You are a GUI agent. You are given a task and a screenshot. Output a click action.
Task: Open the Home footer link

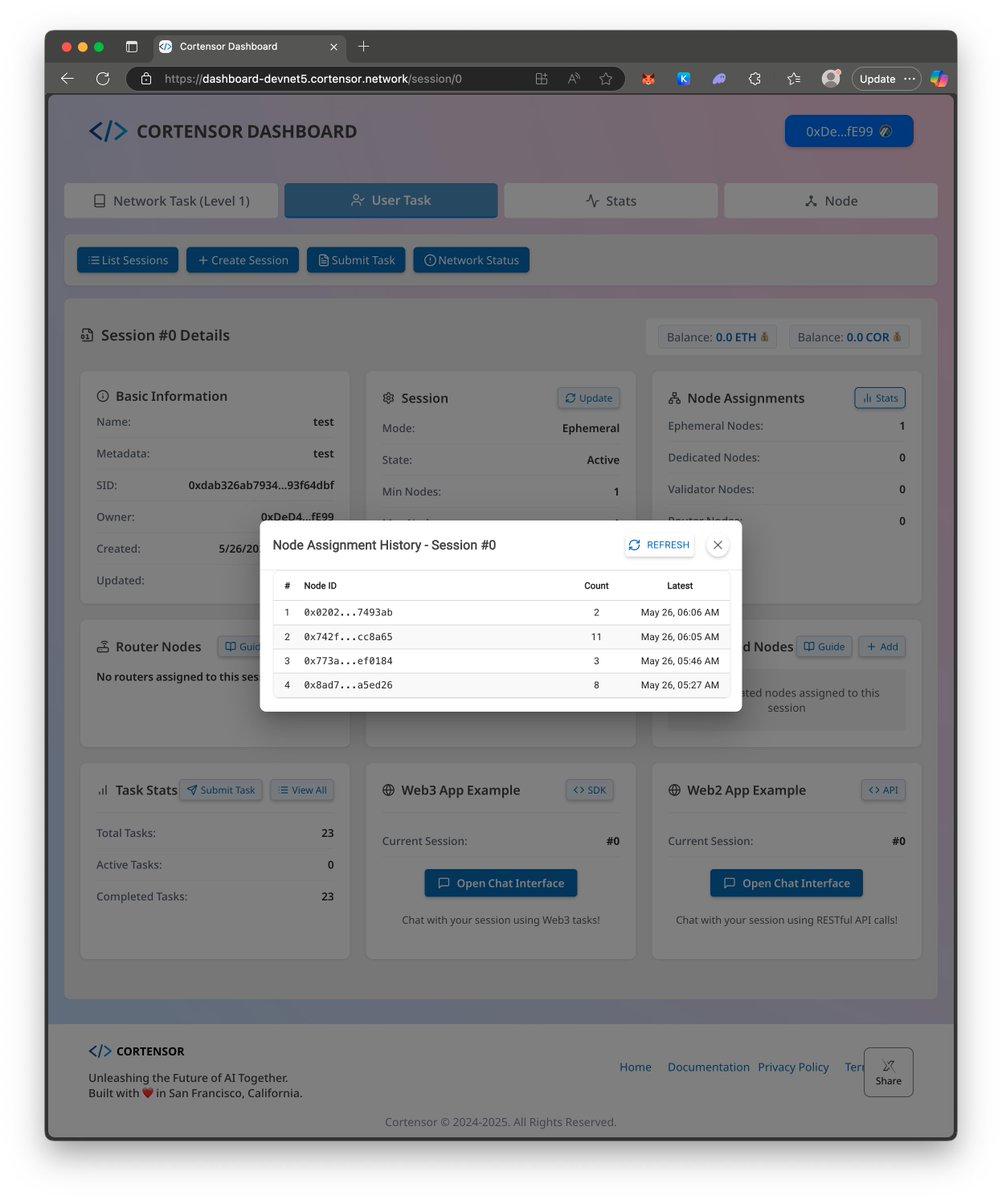pyautogui.click(x=635, y=1067)
